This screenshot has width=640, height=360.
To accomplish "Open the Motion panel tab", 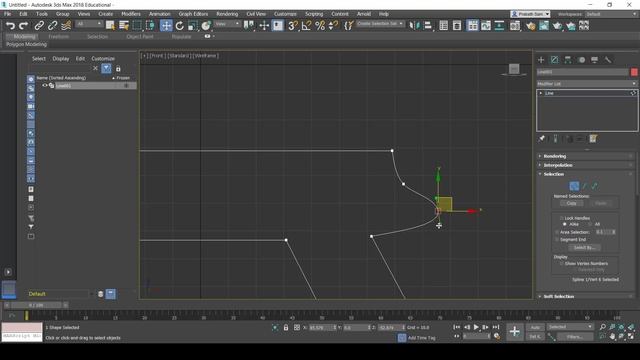I will pos(582,60).
